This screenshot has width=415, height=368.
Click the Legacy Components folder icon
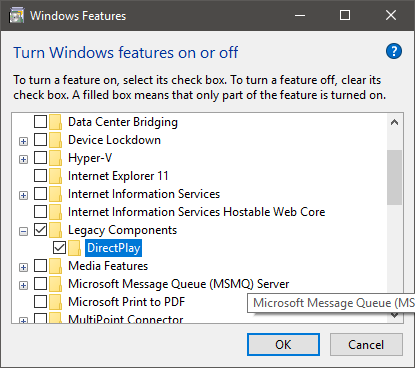[55, 230]
